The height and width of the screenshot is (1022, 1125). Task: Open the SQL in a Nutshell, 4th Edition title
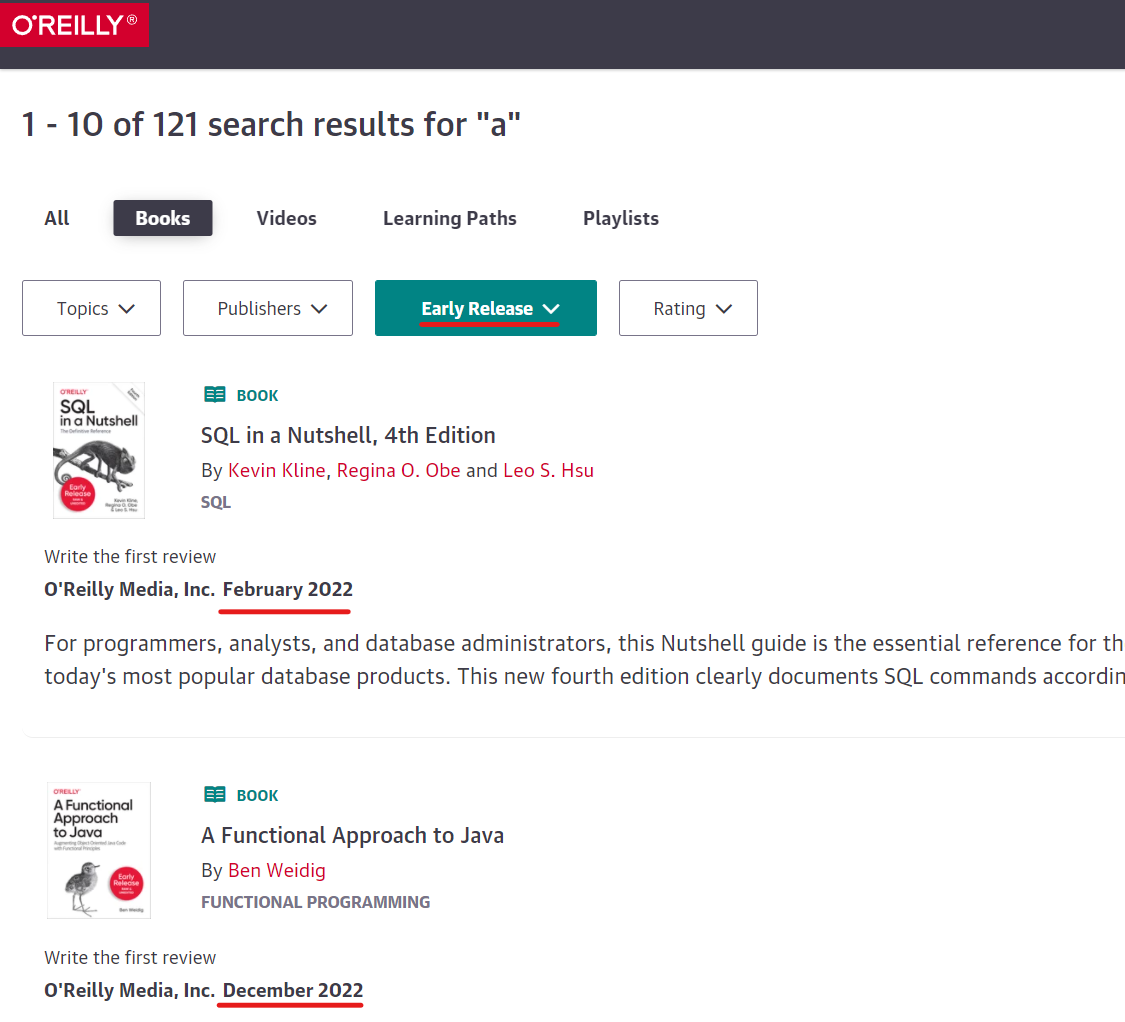[348, 435]
